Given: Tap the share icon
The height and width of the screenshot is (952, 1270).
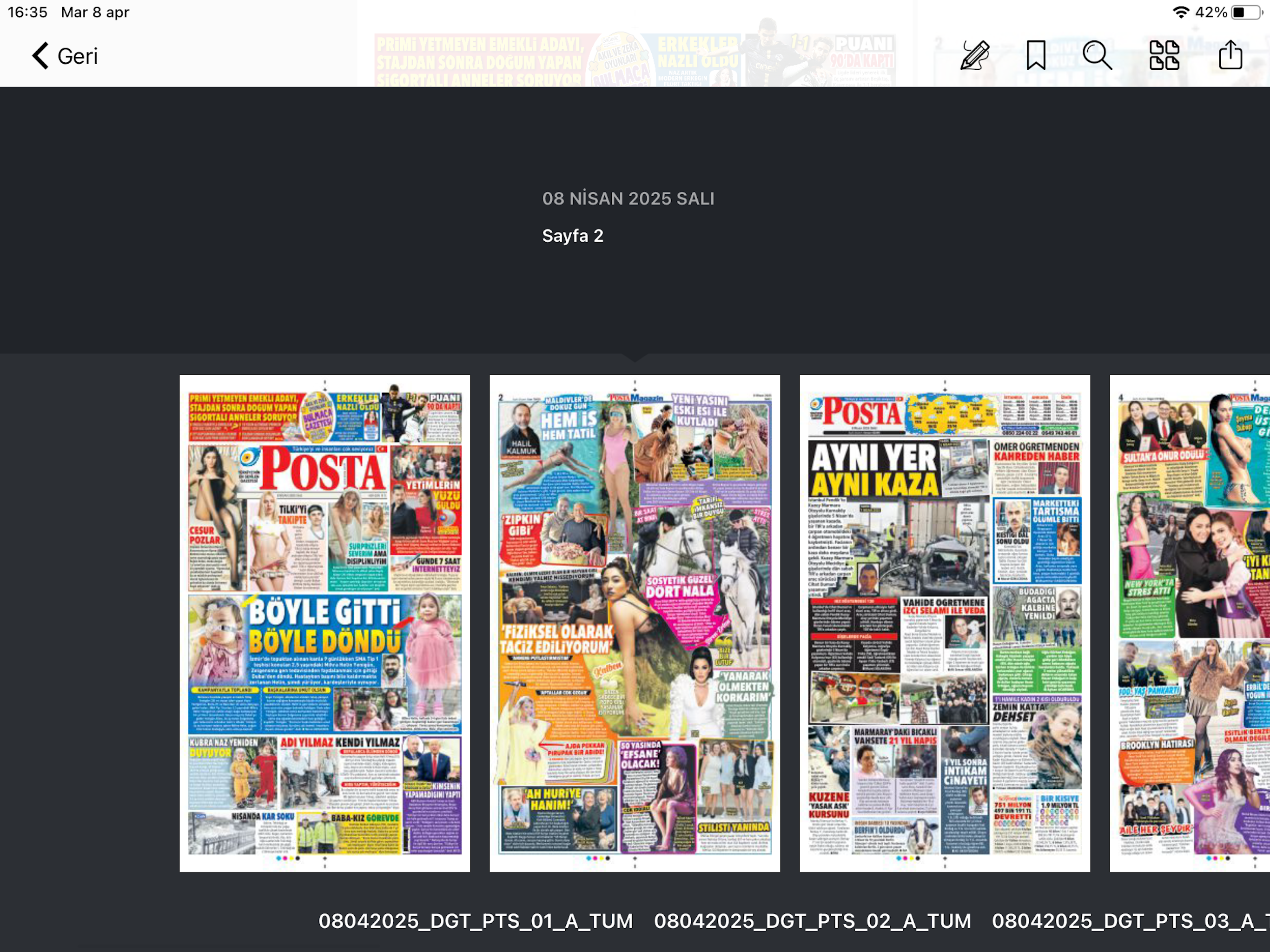Looking at the screenshot, I should point(1230,56).
